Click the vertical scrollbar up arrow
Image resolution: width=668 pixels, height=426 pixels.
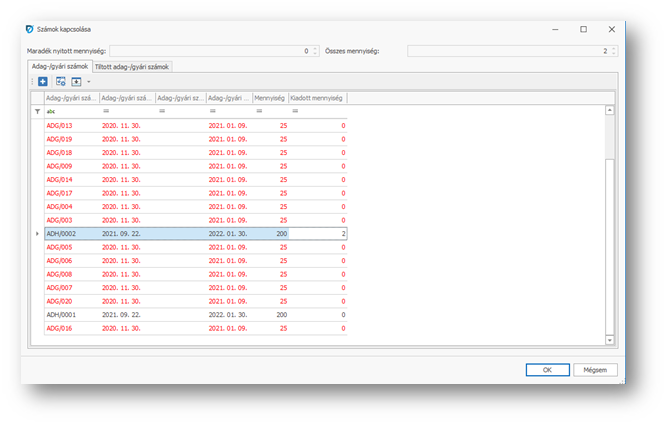(x=610, y=111)
